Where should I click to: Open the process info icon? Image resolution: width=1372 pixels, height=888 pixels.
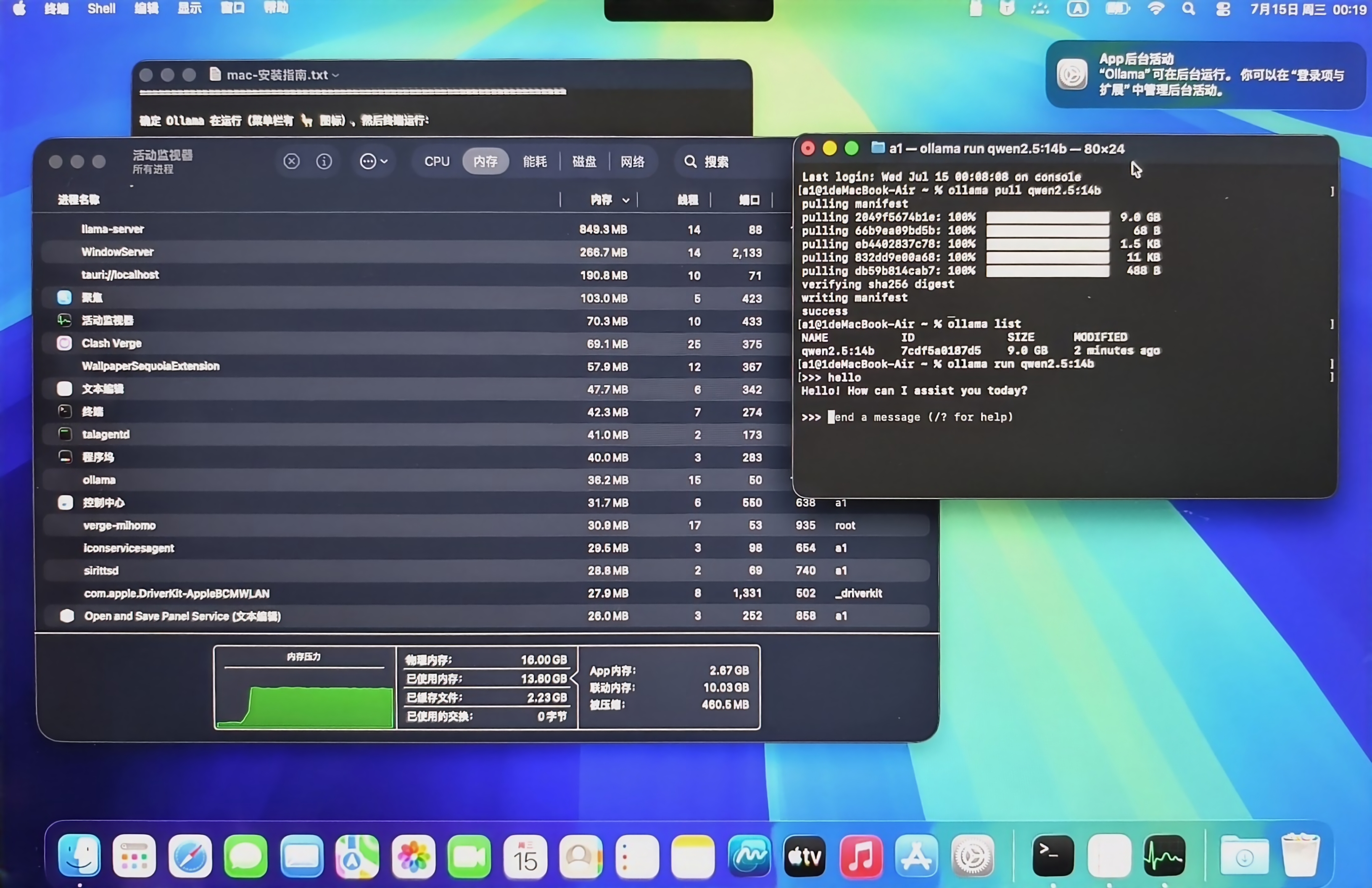pos(324,161)
